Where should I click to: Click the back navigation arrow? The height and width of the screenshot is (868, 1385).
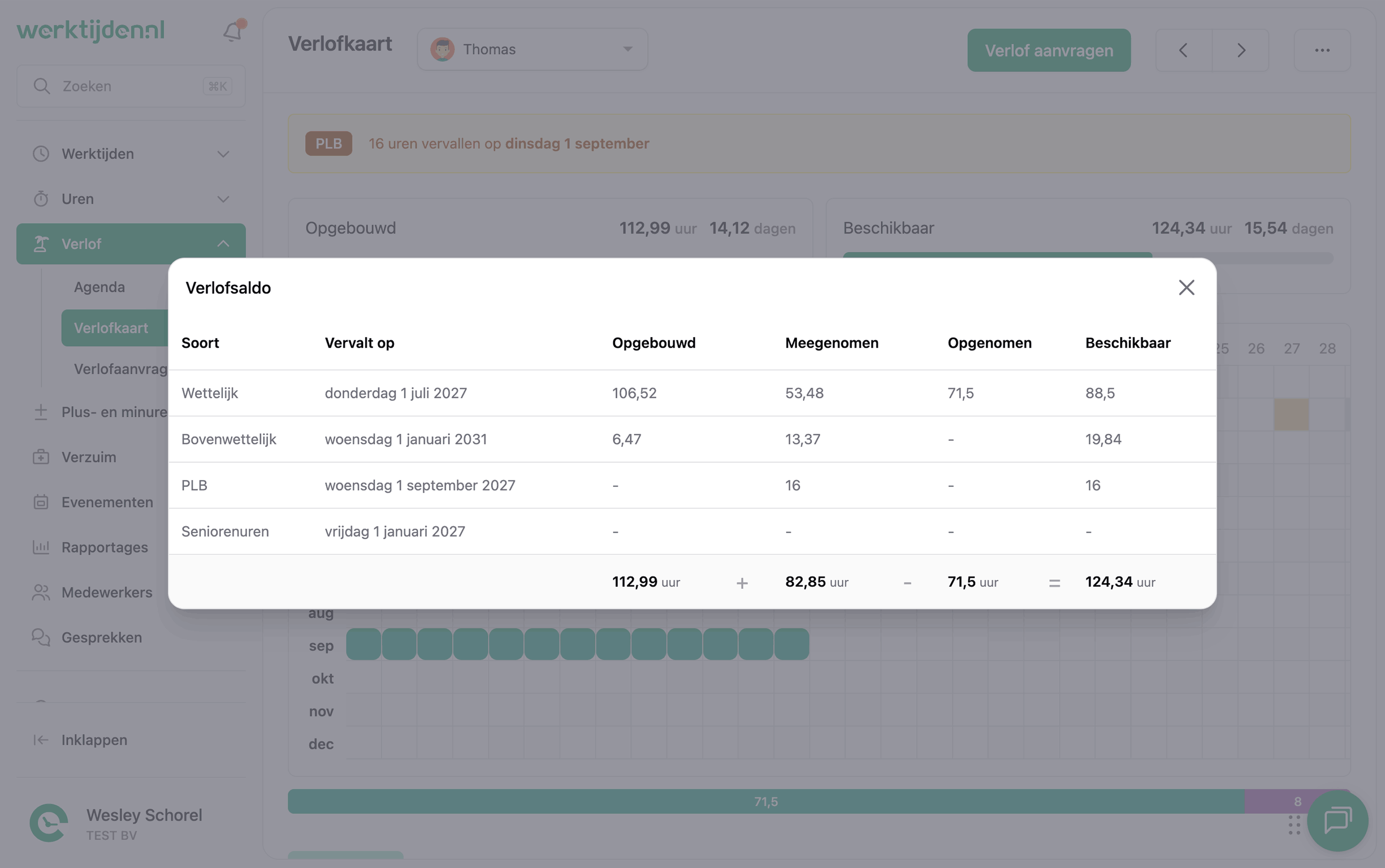1183,50
